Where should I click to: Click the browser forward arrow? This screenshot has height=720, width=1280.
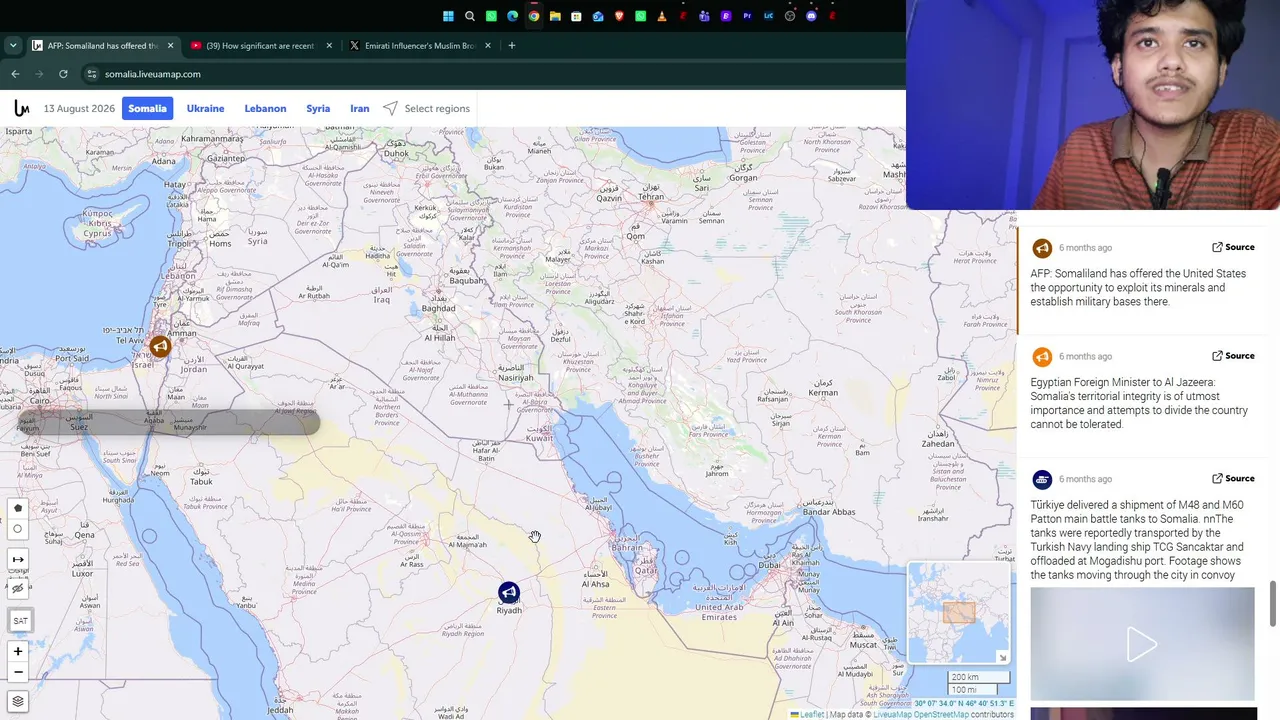[40, 74]
